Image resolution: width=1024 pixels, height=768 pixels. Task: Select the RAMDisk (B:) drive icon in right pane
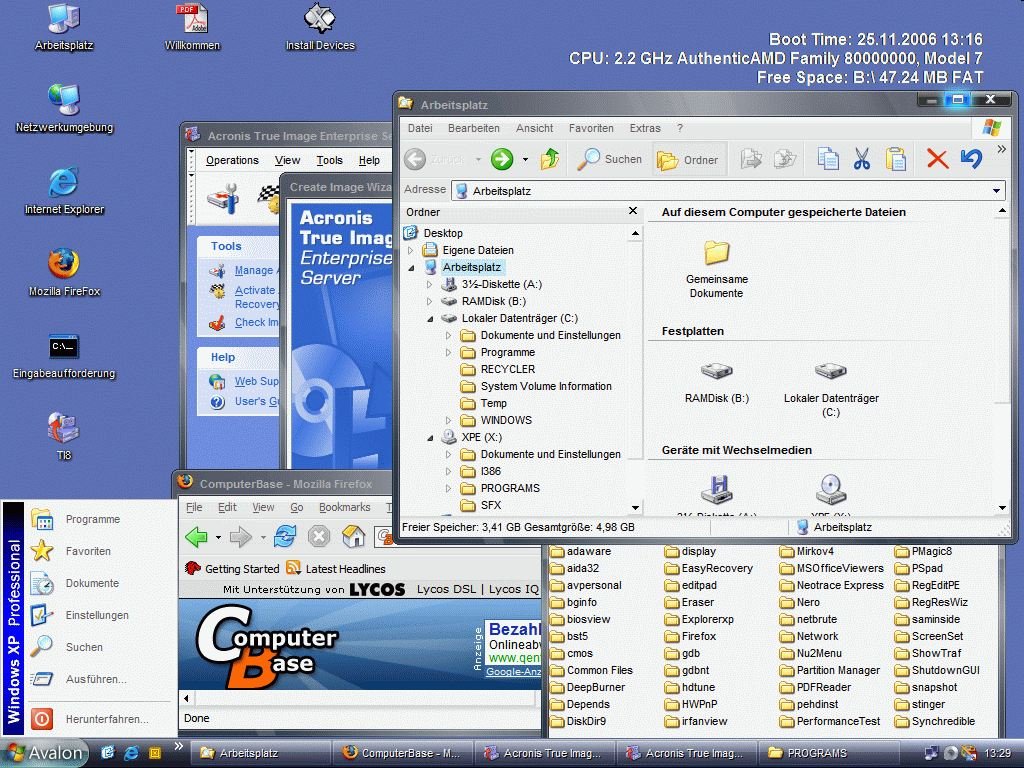[716, 383]
